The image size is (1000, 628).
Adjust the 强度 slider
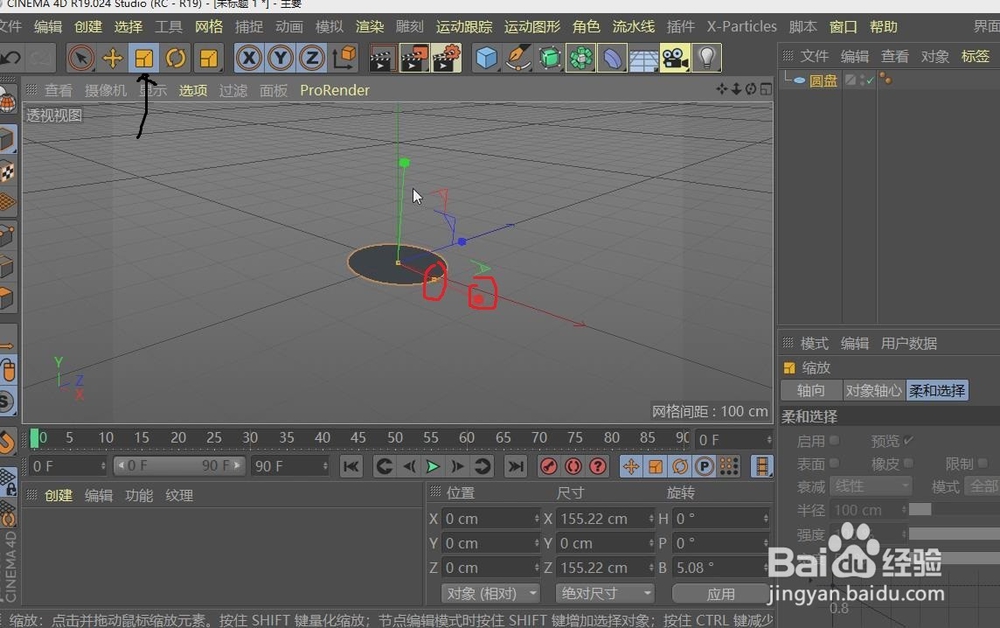[x=954, y=534]
